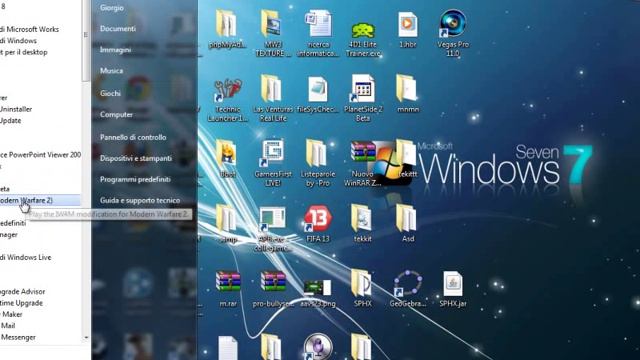Open Musica from the Start menu
The image size is (640, 360).
(x=111, y=71)
